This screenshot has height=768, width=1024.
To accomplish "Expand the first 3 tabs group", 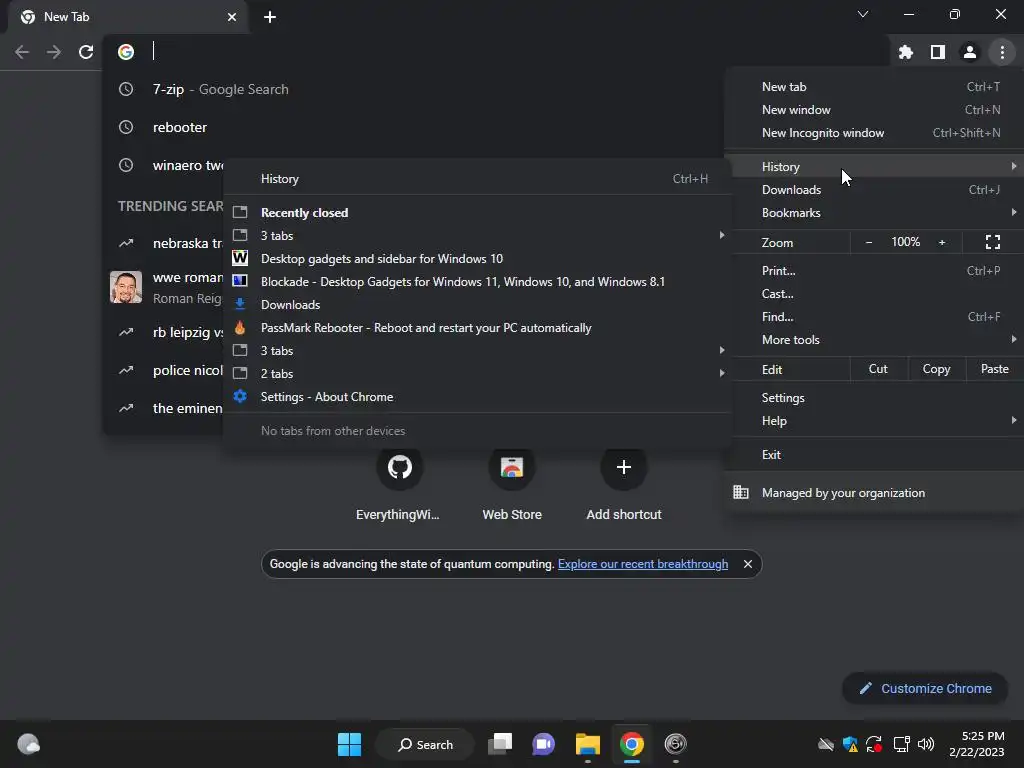I will [477, 236].
